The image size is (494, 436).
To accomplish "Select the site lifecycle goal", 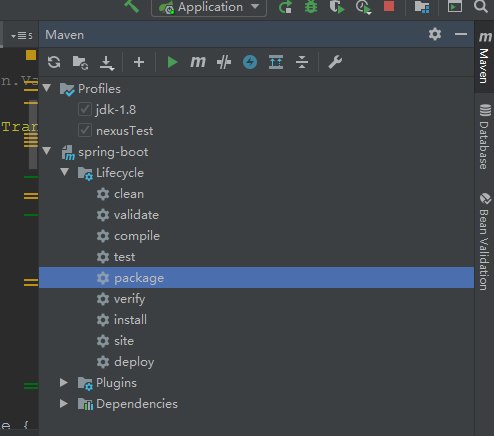I will tap(256, 341).
